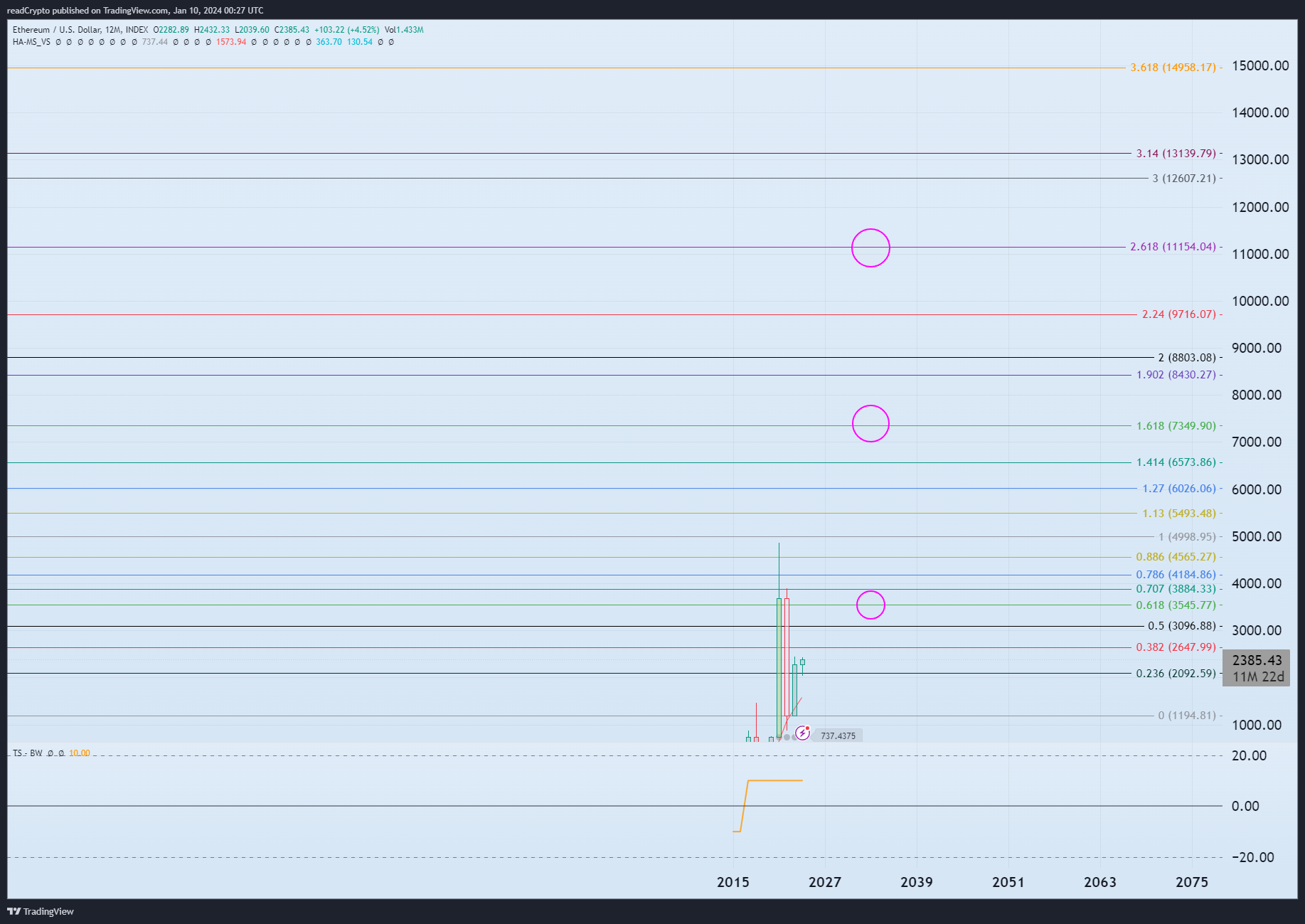Click the 0.236 (2092.59) Fib label
Viewport: 1305px width, 924px height.
click(1176, 674)
